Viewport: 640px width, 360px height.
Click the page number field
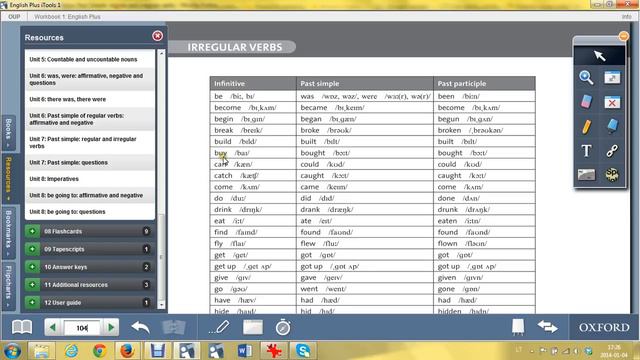pyautogui.click(x=82, y=328)
